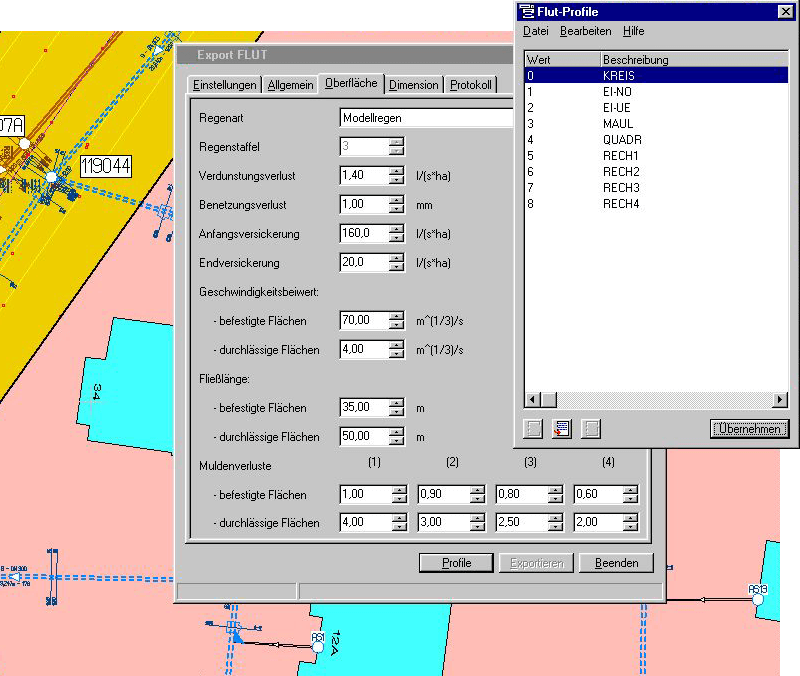Click the Anfangsversickerung input field
This screenshot has width=800, height=676.
click(364, 234)
